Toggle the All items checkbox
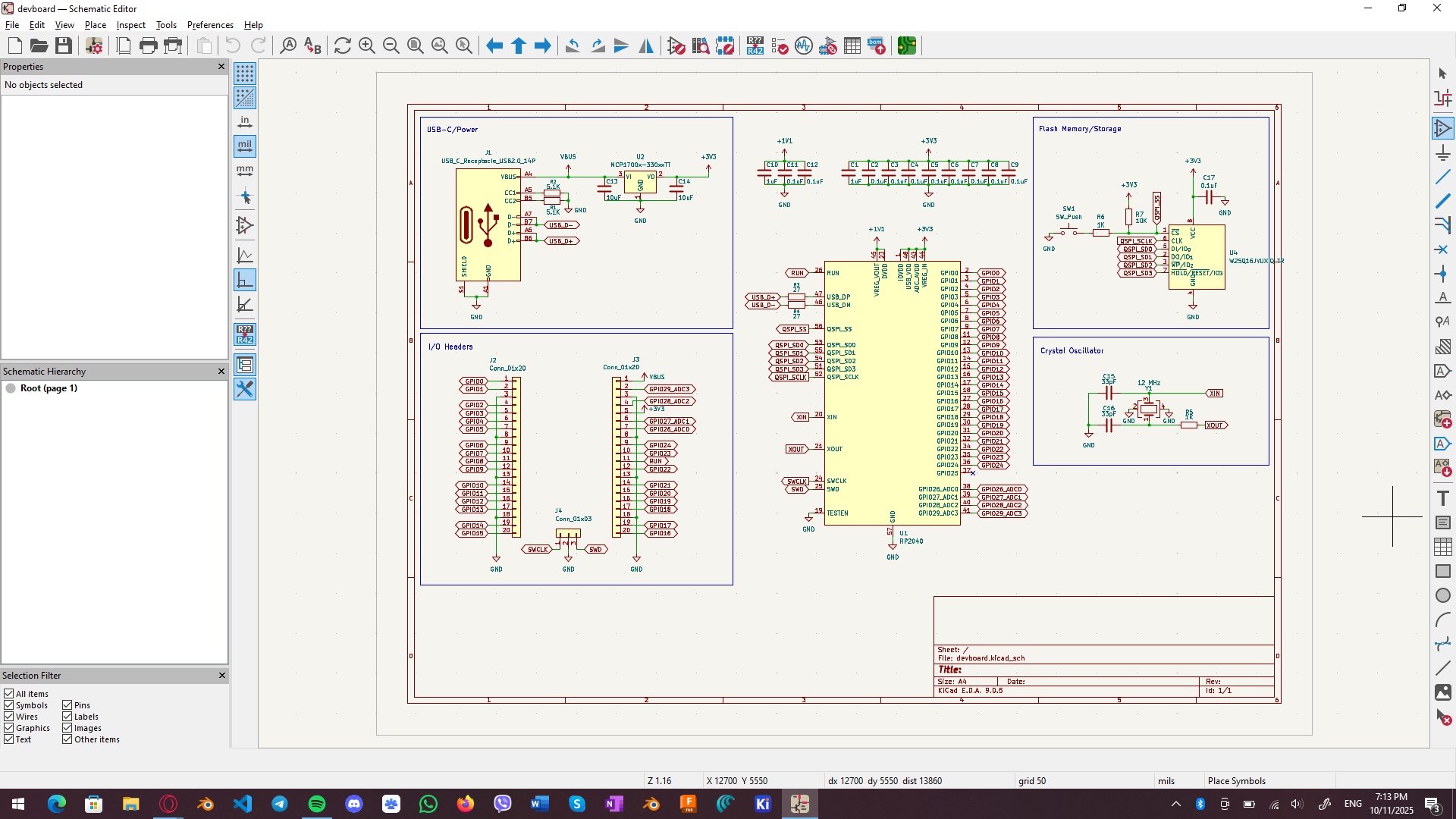Screen dimensions: 1456x819 [x=9, y=694]
